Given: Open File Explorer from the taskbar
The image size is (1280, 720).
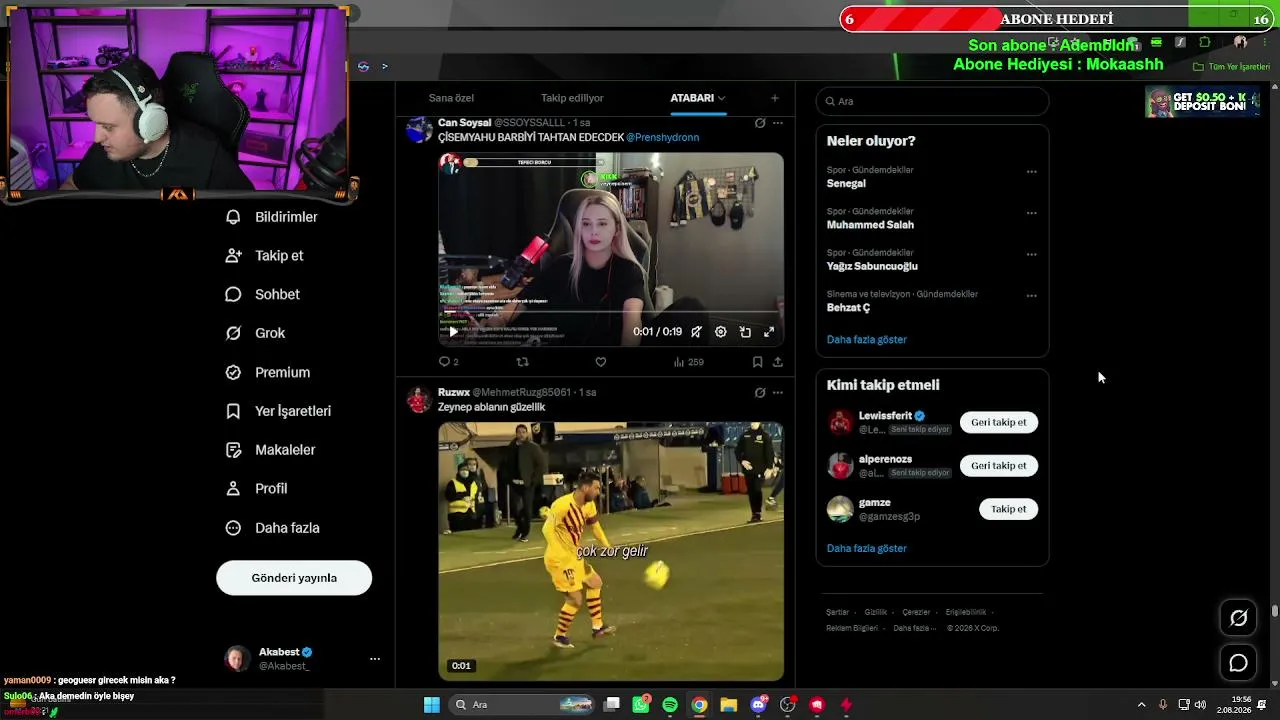Looking at the screenshot, I should coord(729,705).
